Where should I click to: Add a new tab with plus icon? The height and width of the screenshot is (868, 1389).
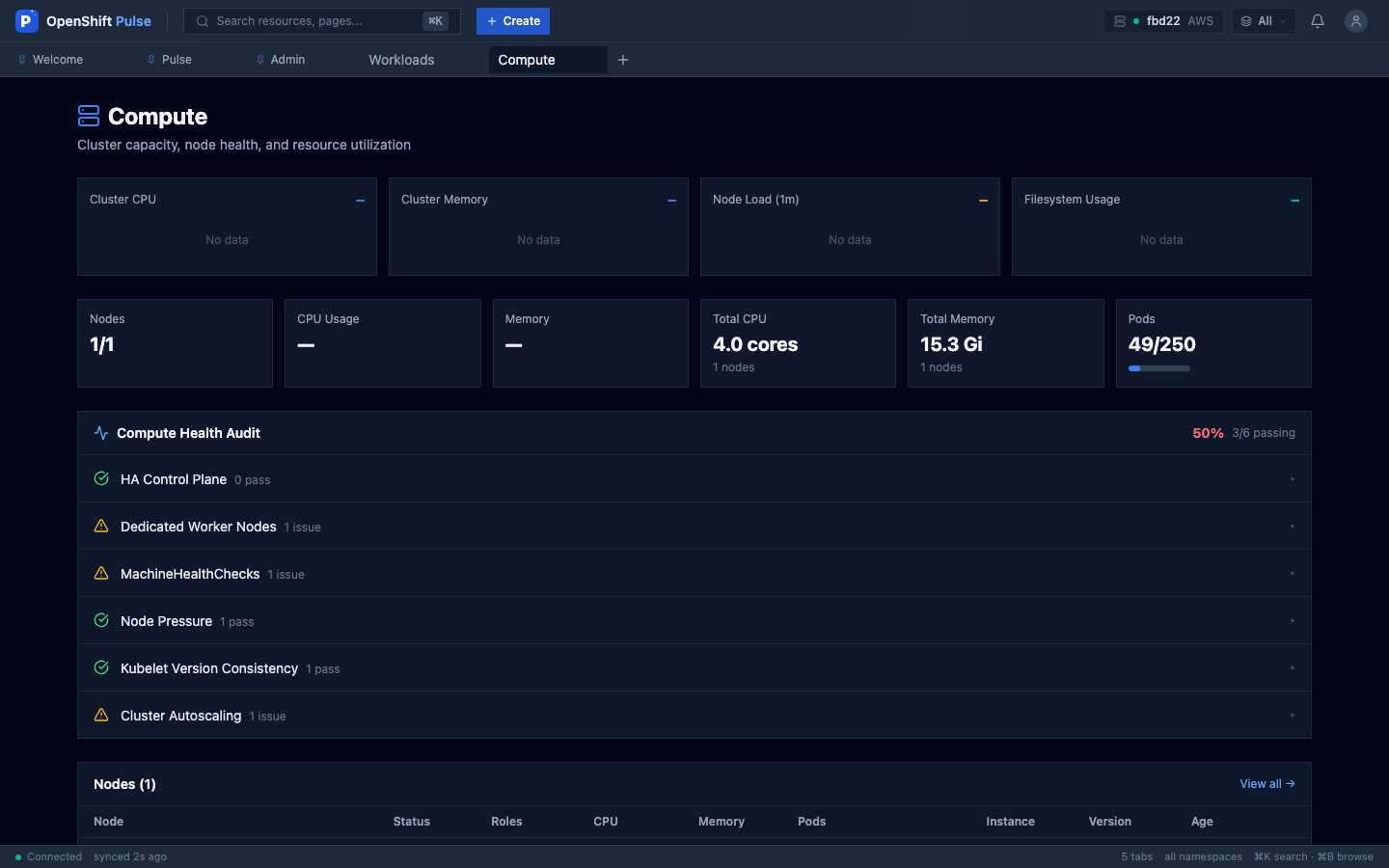tap(623, 60)
